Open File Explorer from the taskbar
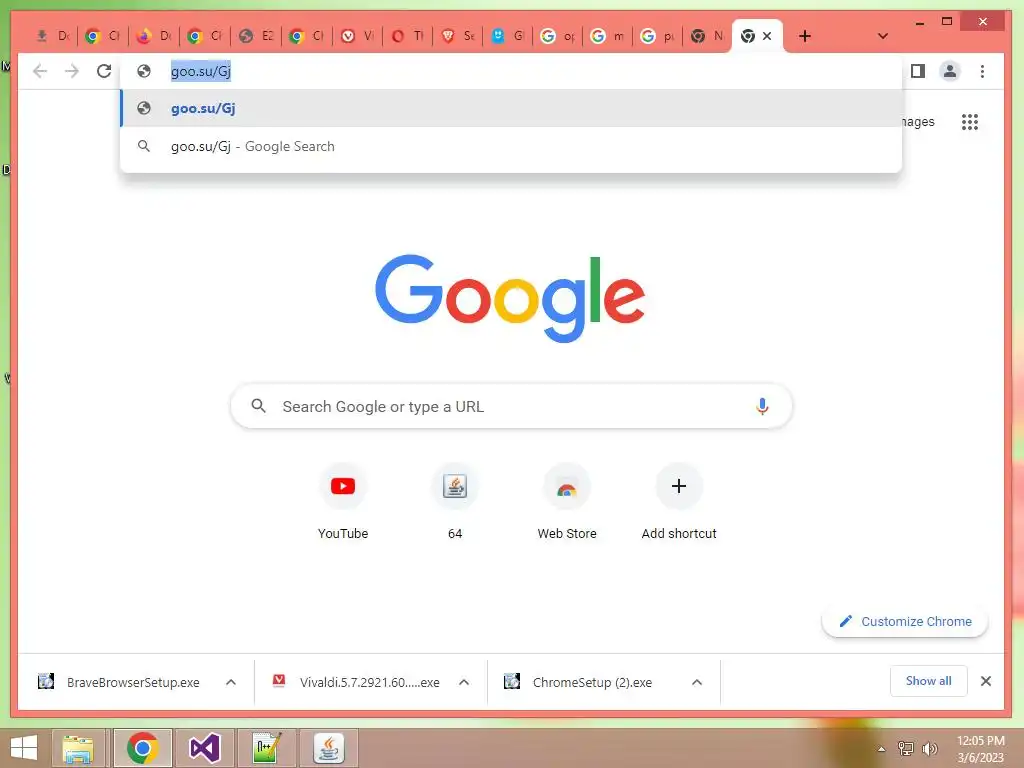Screen dimensions: 1024x768 (x=78, y=748)
